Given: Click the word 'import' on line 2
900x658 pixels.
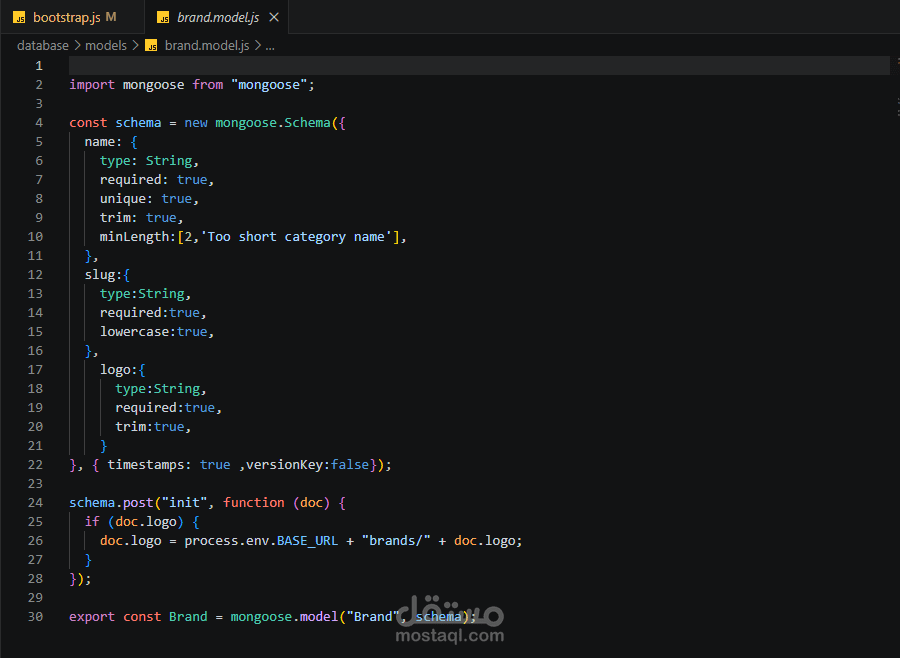Looking at the screenshot, I should tap(92, 84).
